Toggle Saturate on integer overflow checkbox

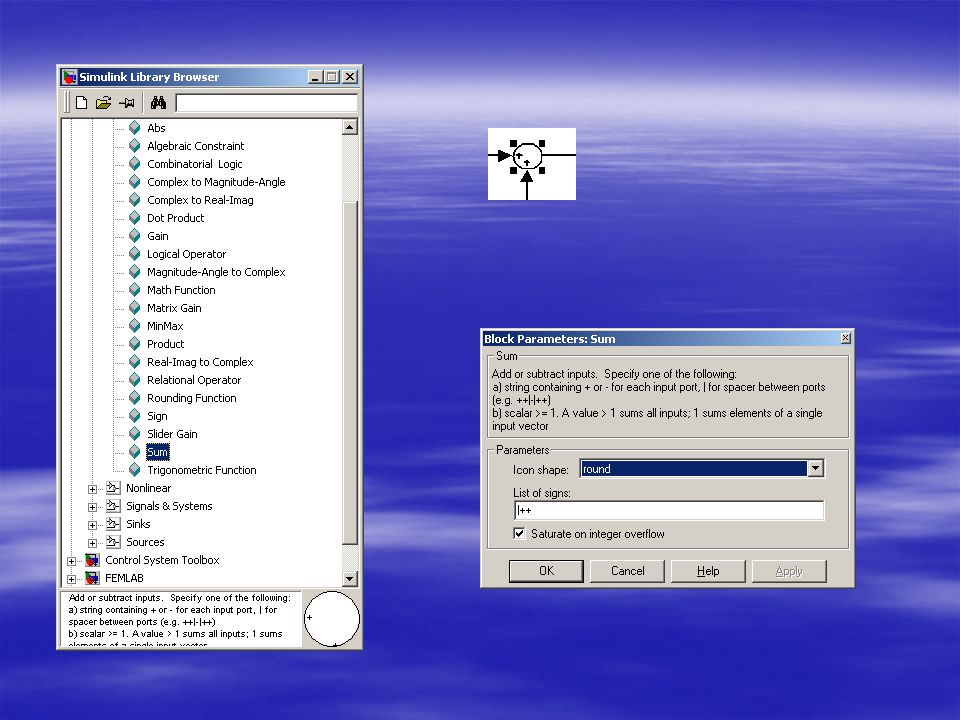pos(519,533)
